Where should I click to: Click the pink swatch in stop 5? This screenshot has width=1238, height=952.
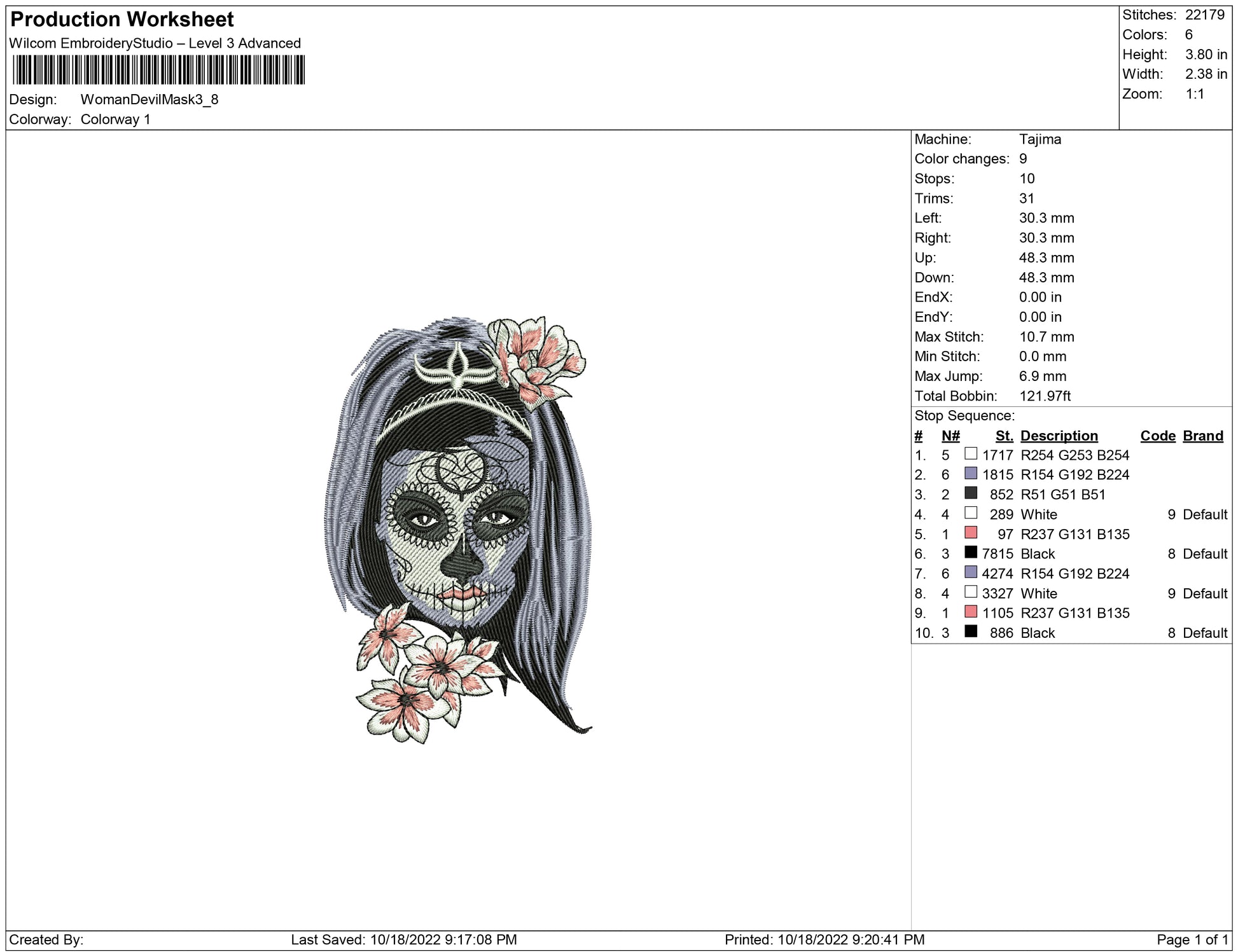[x=970, y=532]
